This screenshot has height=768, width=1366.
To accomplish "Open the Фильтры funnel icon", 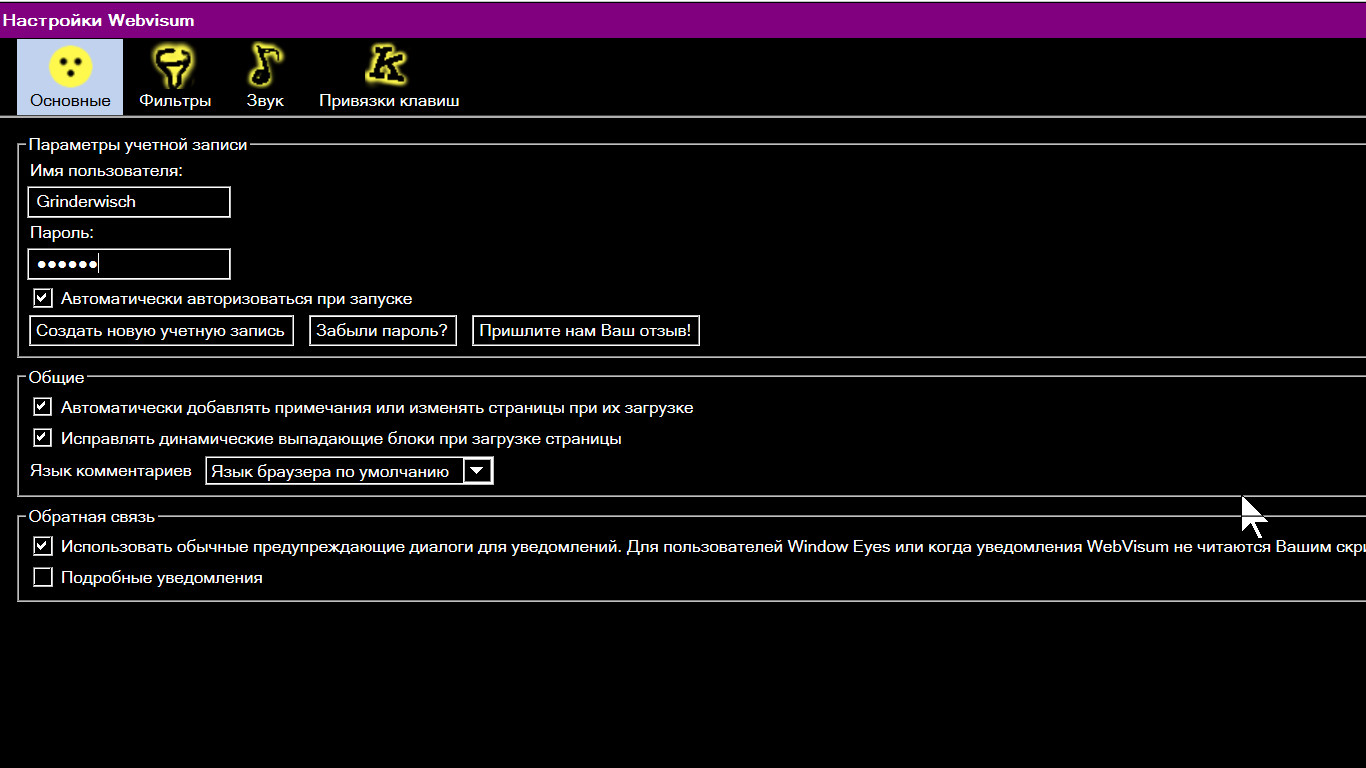I will 174,66.
